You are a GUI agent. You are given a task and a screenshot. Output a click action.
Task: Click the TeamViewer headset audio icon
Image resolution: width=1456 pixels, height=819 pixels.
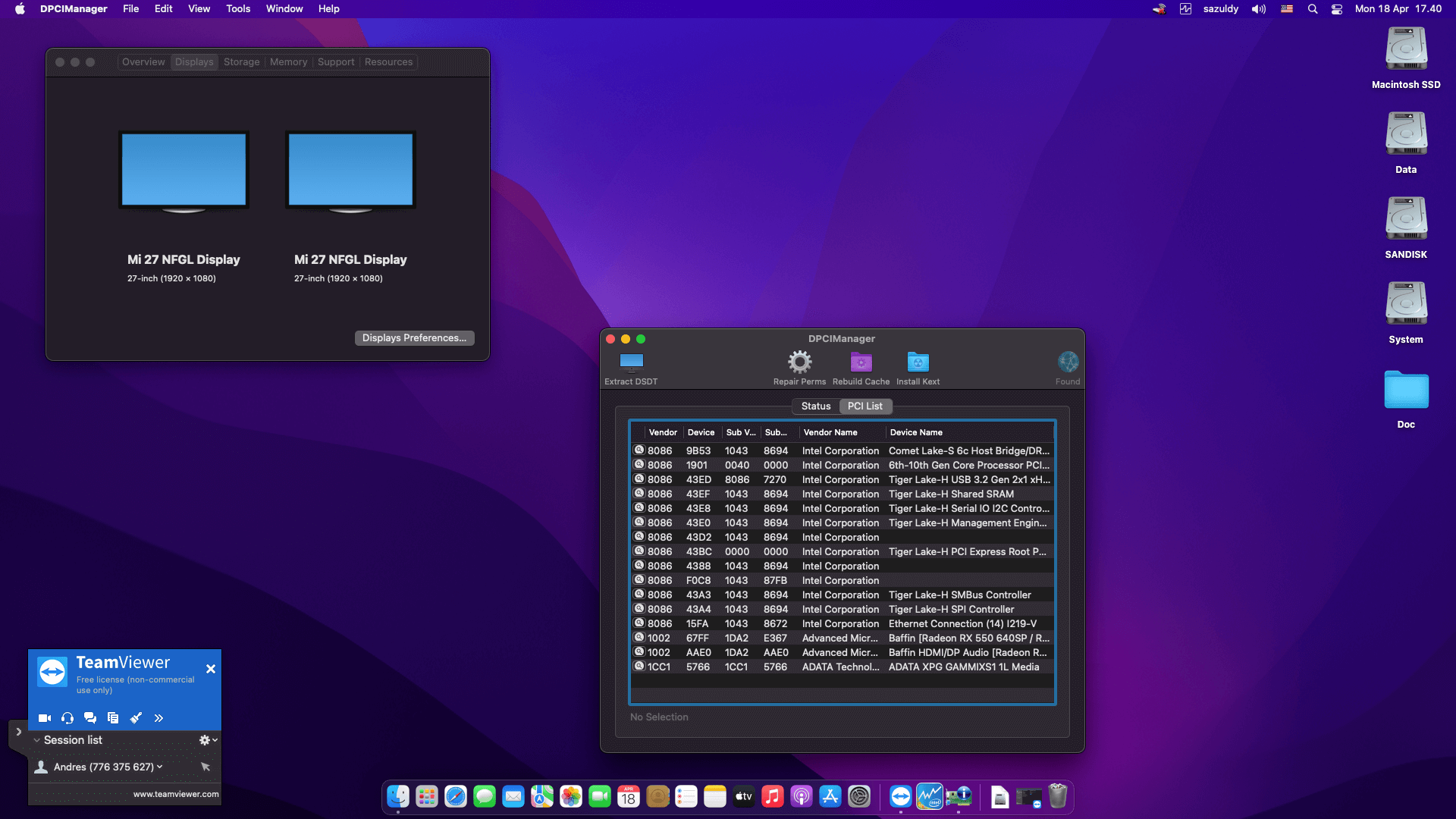pos(67,717)
